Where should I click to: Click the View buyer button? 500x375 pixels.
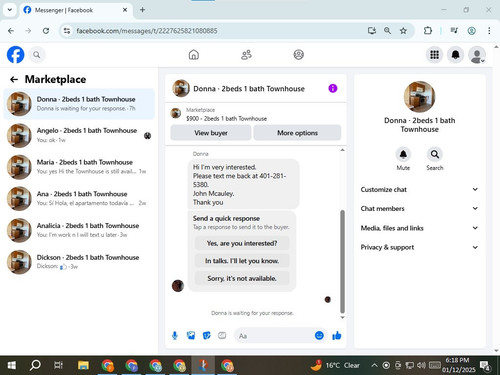click(x=211, y=133)
